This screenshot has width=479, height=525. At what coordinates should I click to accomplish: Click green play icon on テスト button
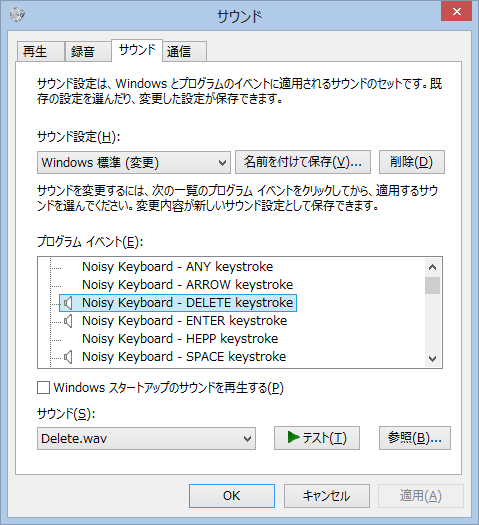(293, 437)
